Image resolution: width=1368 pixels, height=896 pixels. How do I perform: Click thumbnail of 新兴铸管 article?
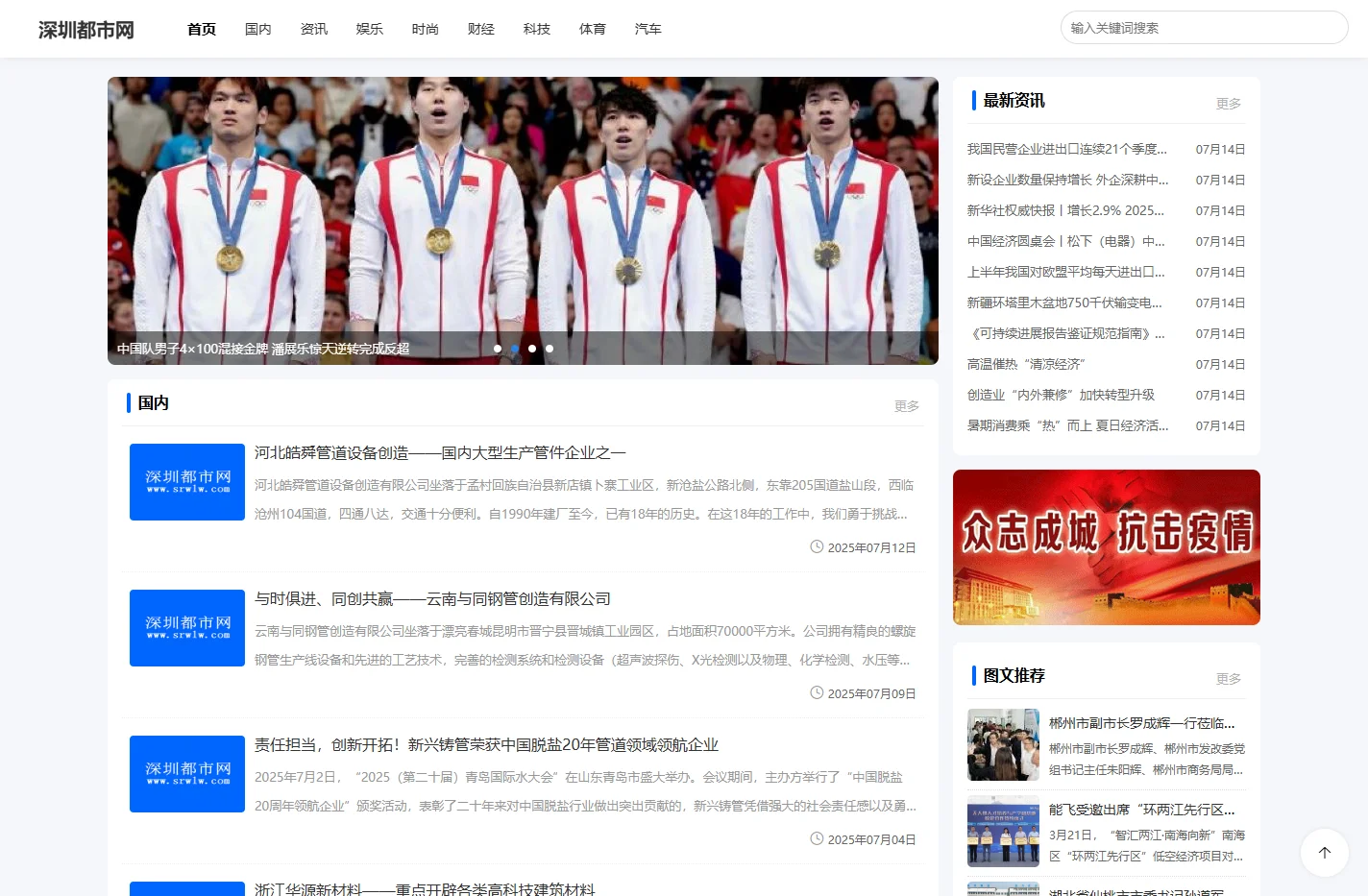187,774
